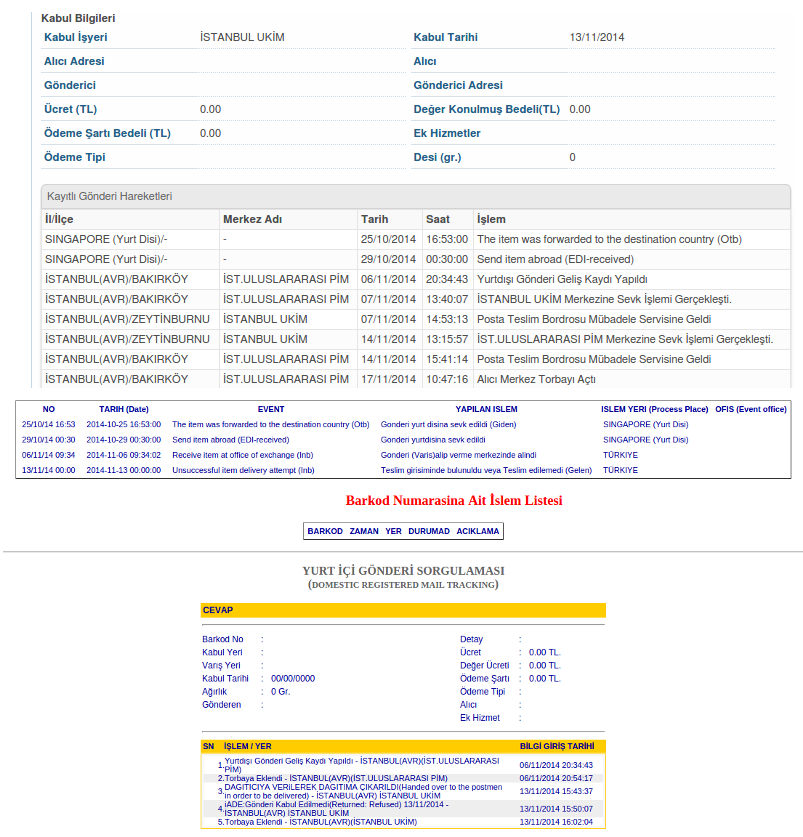This screenshot has width=803, height=837.
Task: Select the "Ağırlık" label
Action: click(215, 692)
